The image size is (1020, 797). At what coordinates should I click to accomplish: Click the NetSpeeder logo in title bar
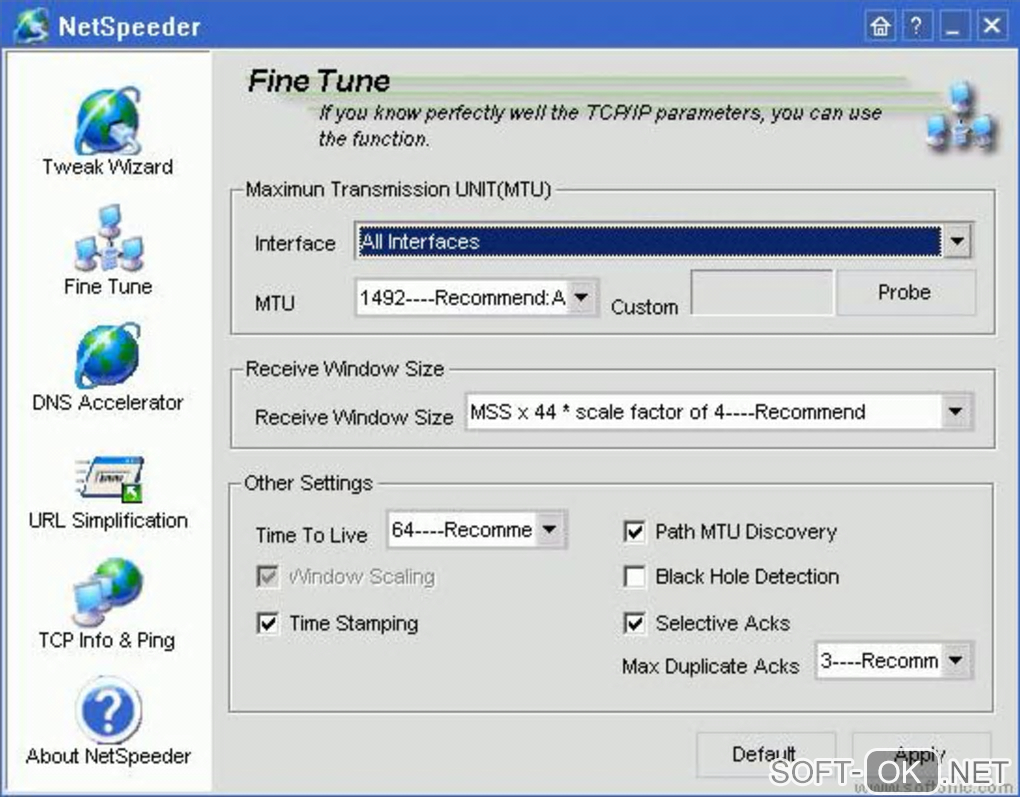(x=31, y=27)
